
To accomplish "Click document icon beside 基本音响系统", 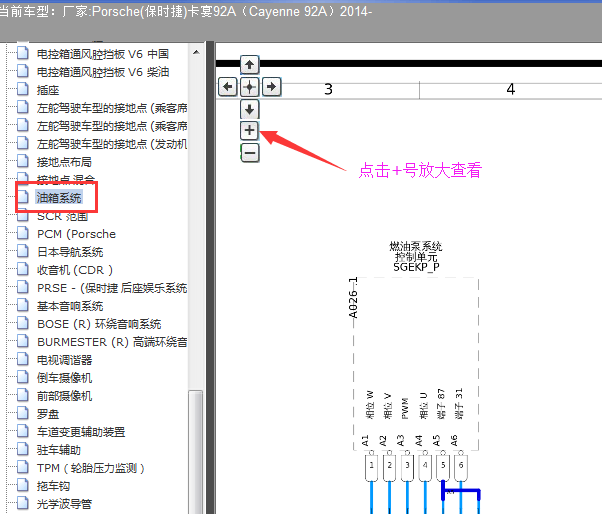I will 23,306.
